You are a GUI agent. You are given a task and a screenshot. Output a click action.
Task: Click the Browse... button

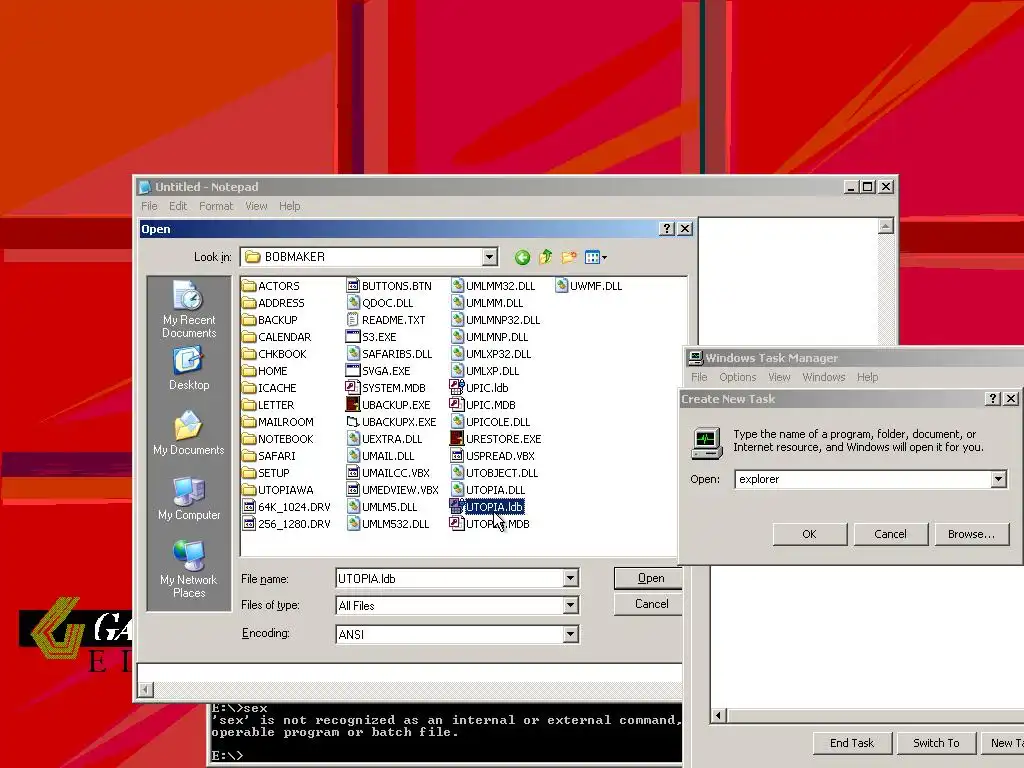972,534
